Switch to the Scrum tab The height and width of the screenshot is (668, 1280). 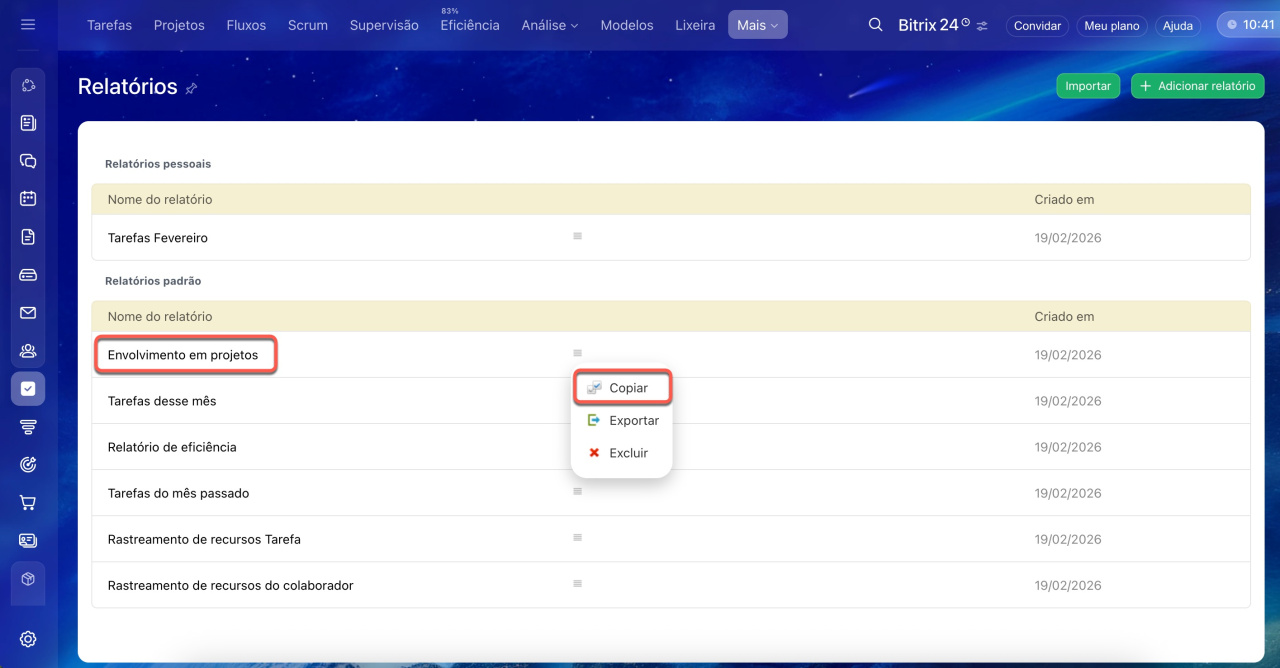(307, 25)
